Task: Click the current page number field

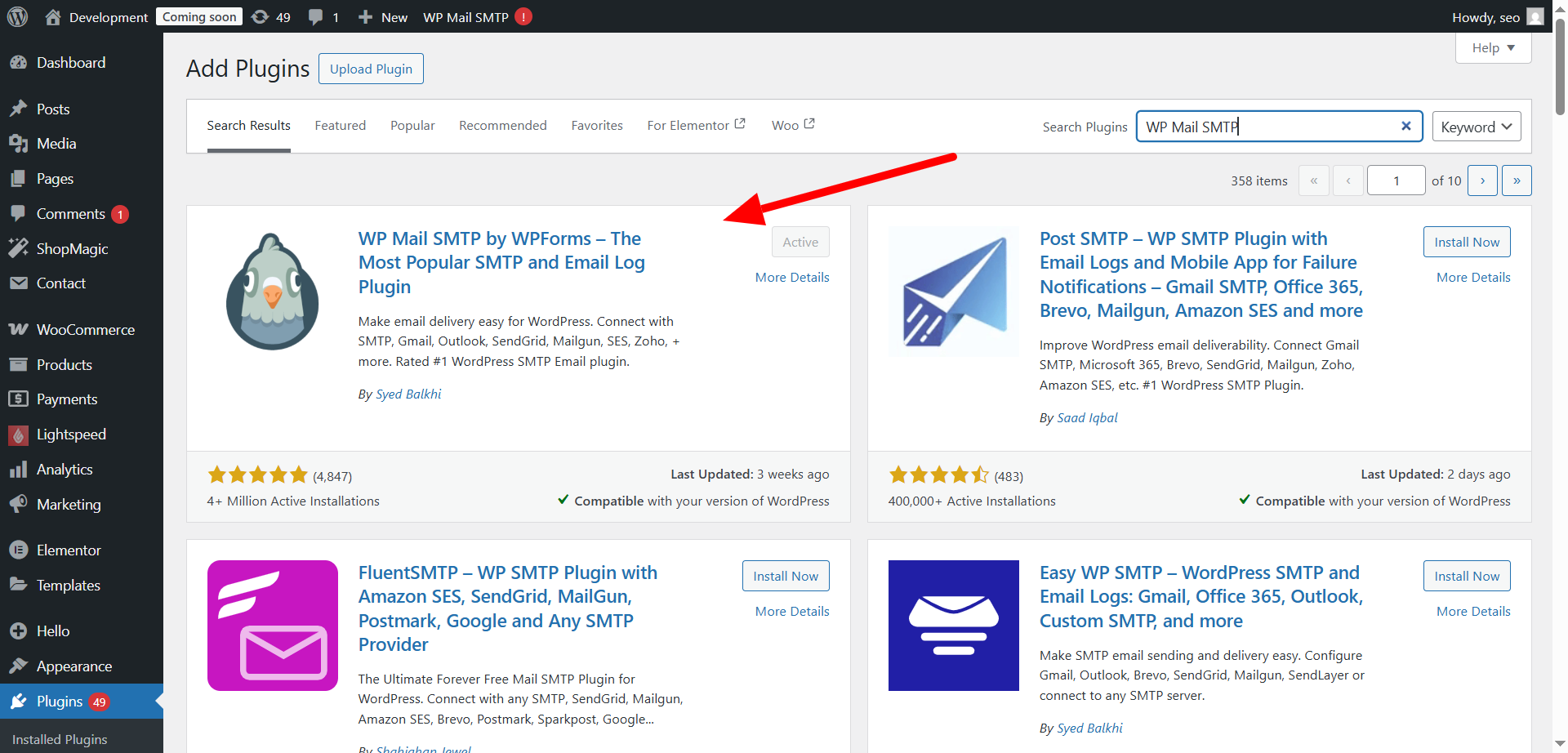Action: pyautogui.click(x=1396, y=180)
